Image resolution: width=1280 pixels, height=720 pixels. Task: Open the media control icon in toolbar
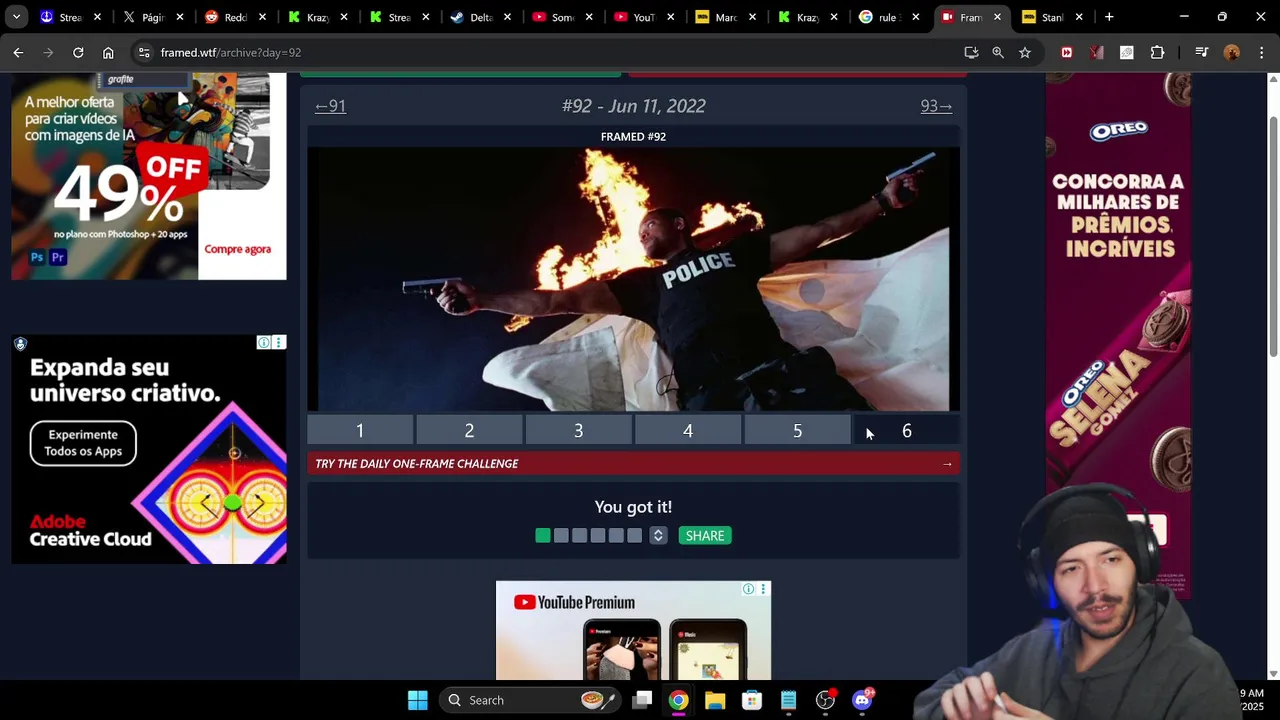[1202, 52]
